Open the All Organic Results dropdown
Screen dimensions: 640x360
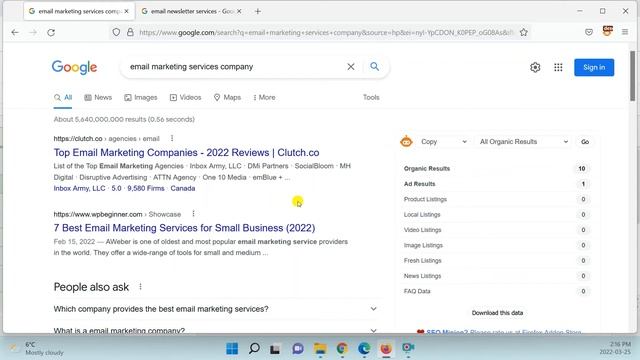pos(523,142)
